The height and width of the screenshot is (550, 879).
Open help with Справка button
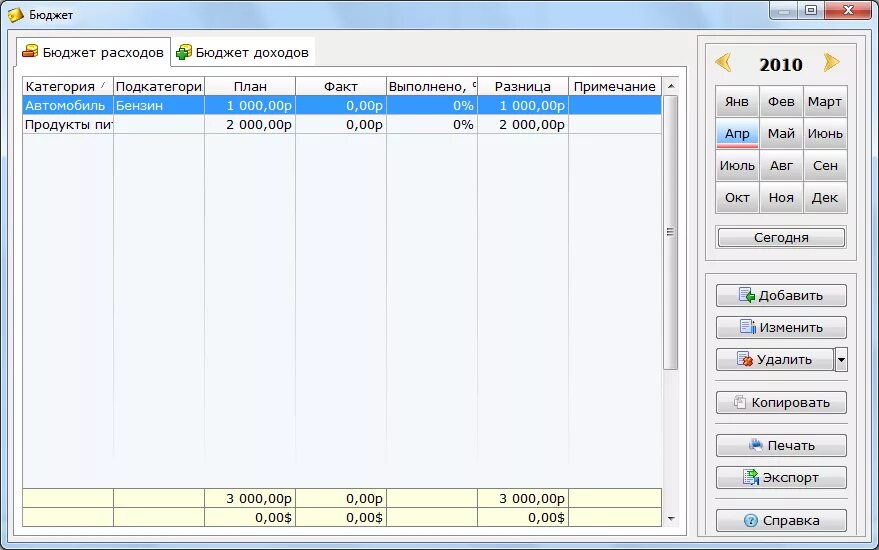pyautogui.click(x=781, y=520)
